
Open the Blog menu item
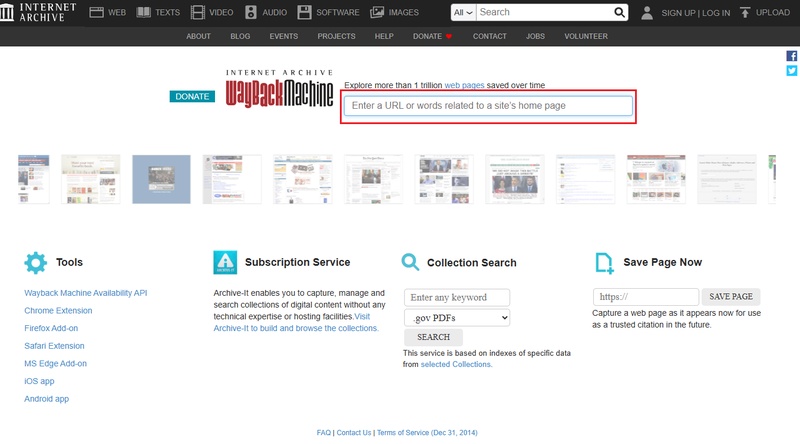pos(240,36)
